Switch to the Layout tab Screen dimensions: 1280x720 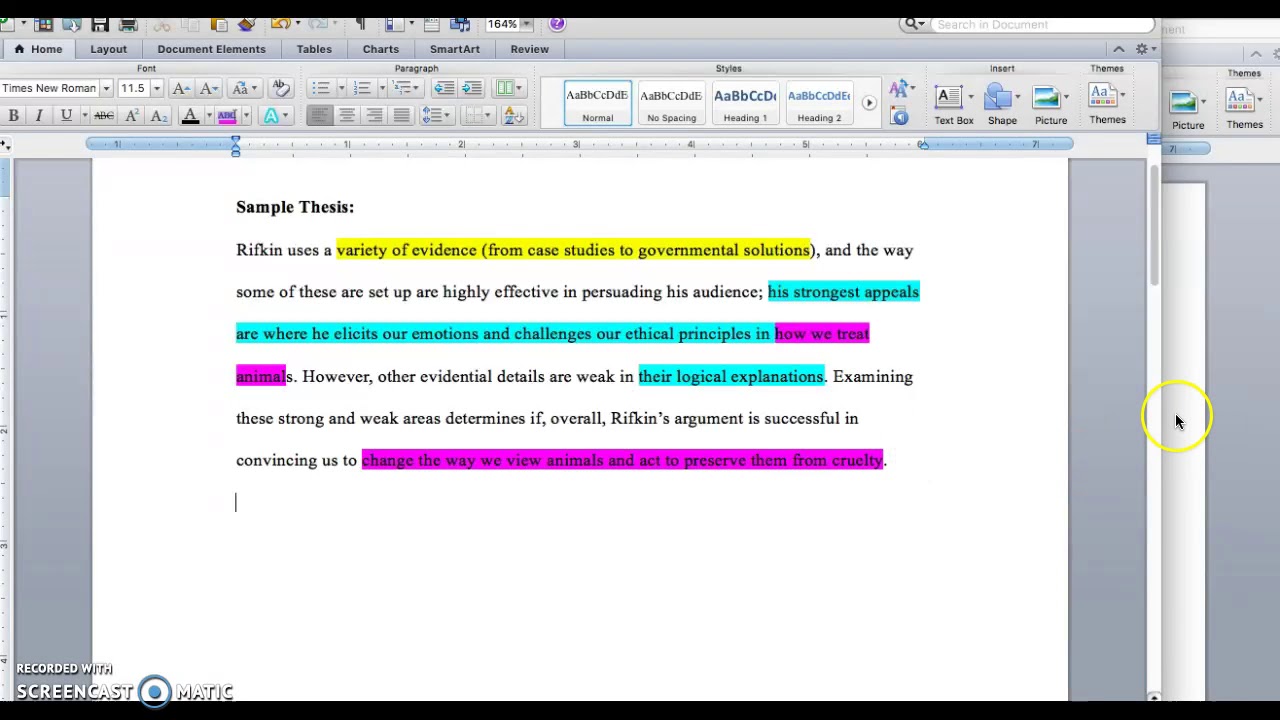(x=108, y=49)
